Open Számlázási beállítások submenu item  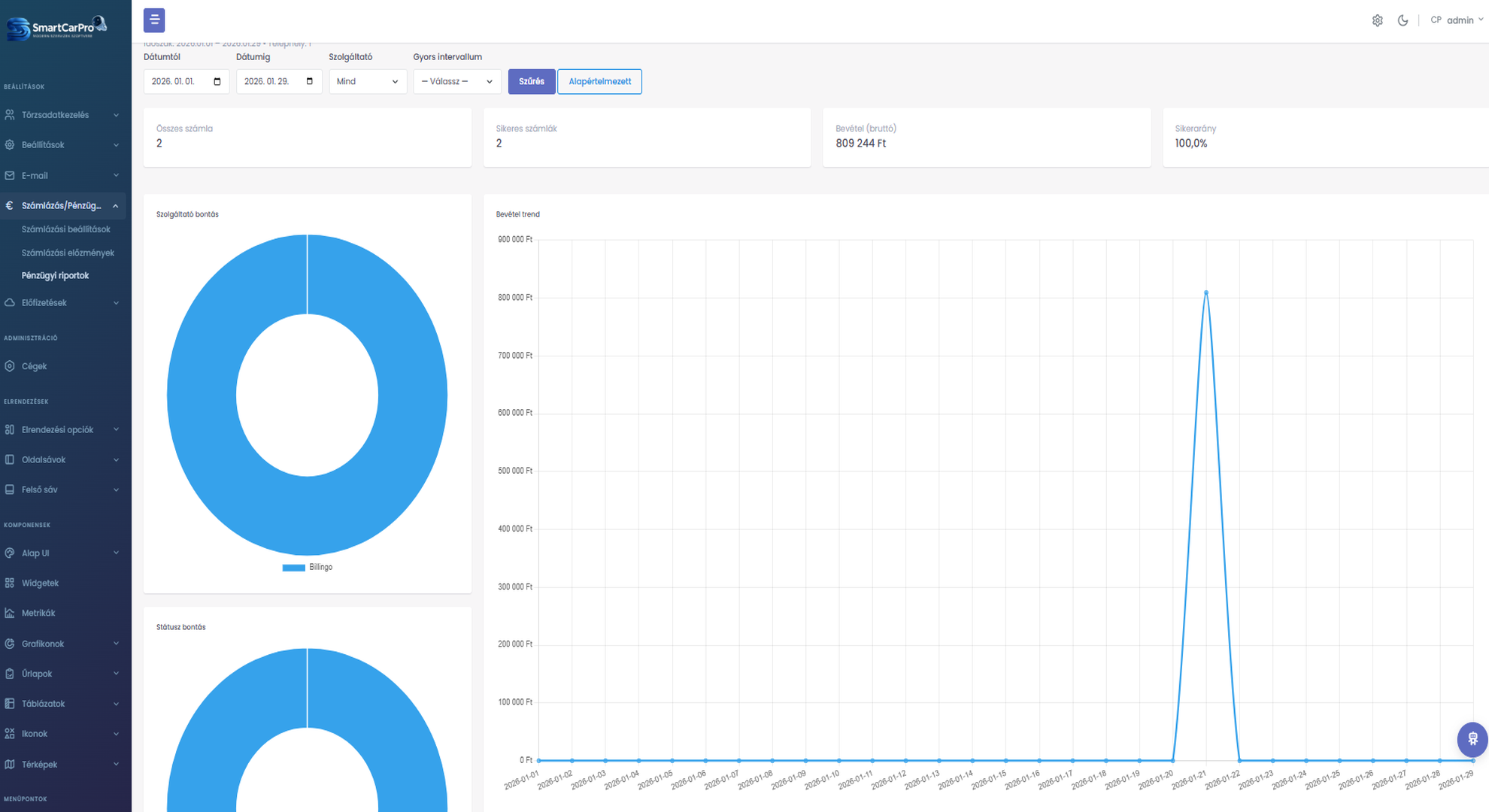click(66, 229)
